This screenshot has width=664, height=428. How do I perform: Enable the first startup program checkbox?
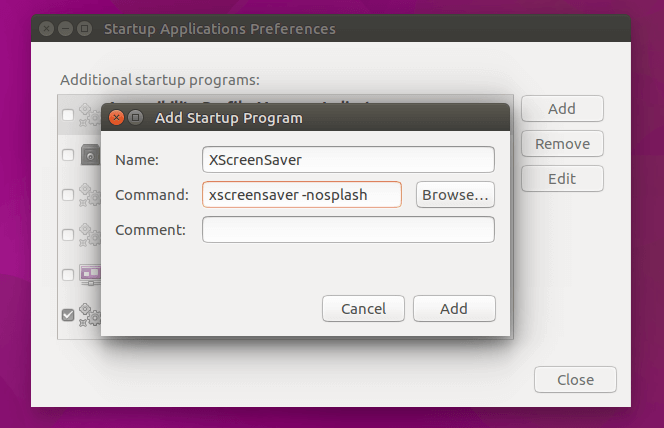click(x=68, y=115)
